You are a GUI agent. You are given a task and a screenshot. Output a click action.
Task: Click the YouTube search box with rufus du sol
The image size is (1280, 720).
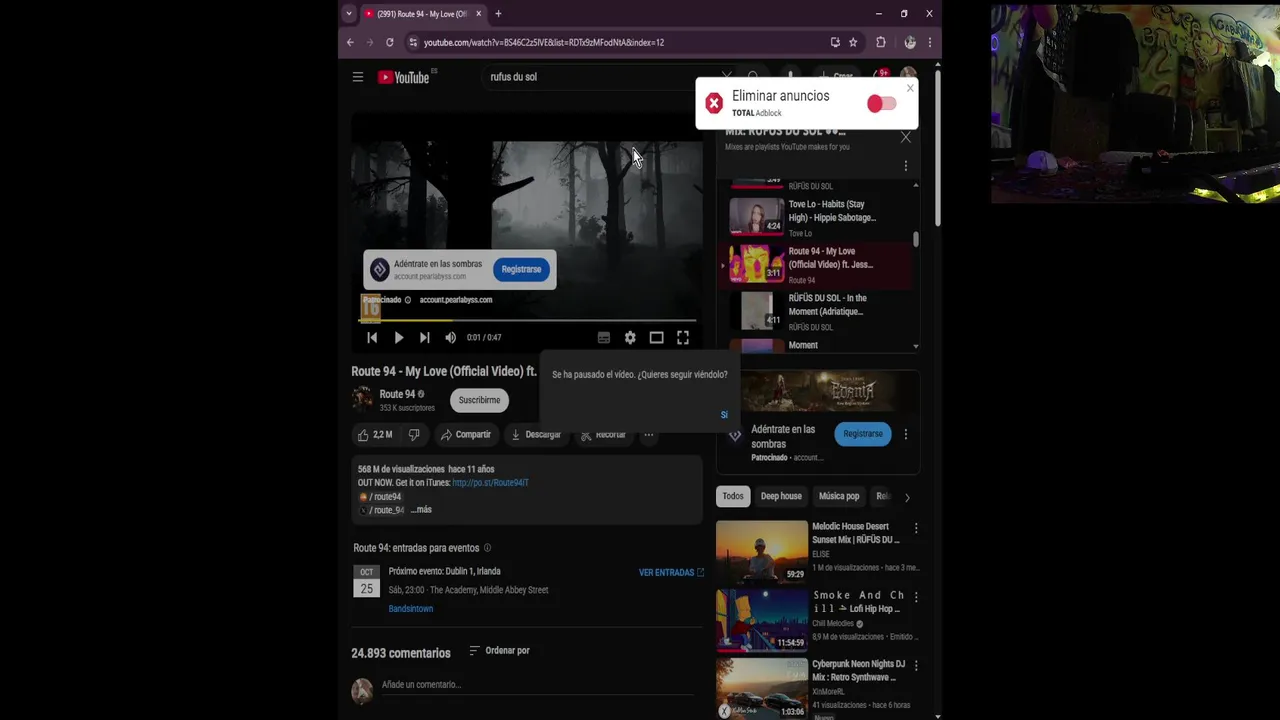(600, 77)
